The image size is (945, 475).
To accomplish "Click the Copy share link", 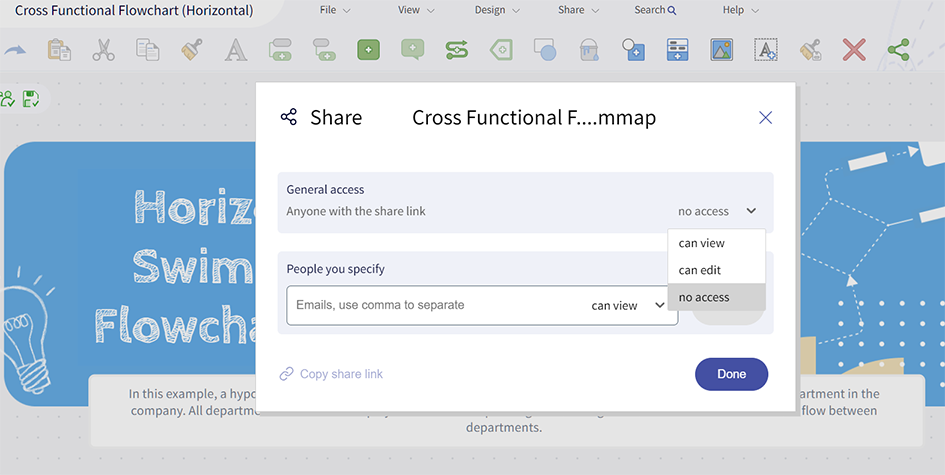I will 331,374.
